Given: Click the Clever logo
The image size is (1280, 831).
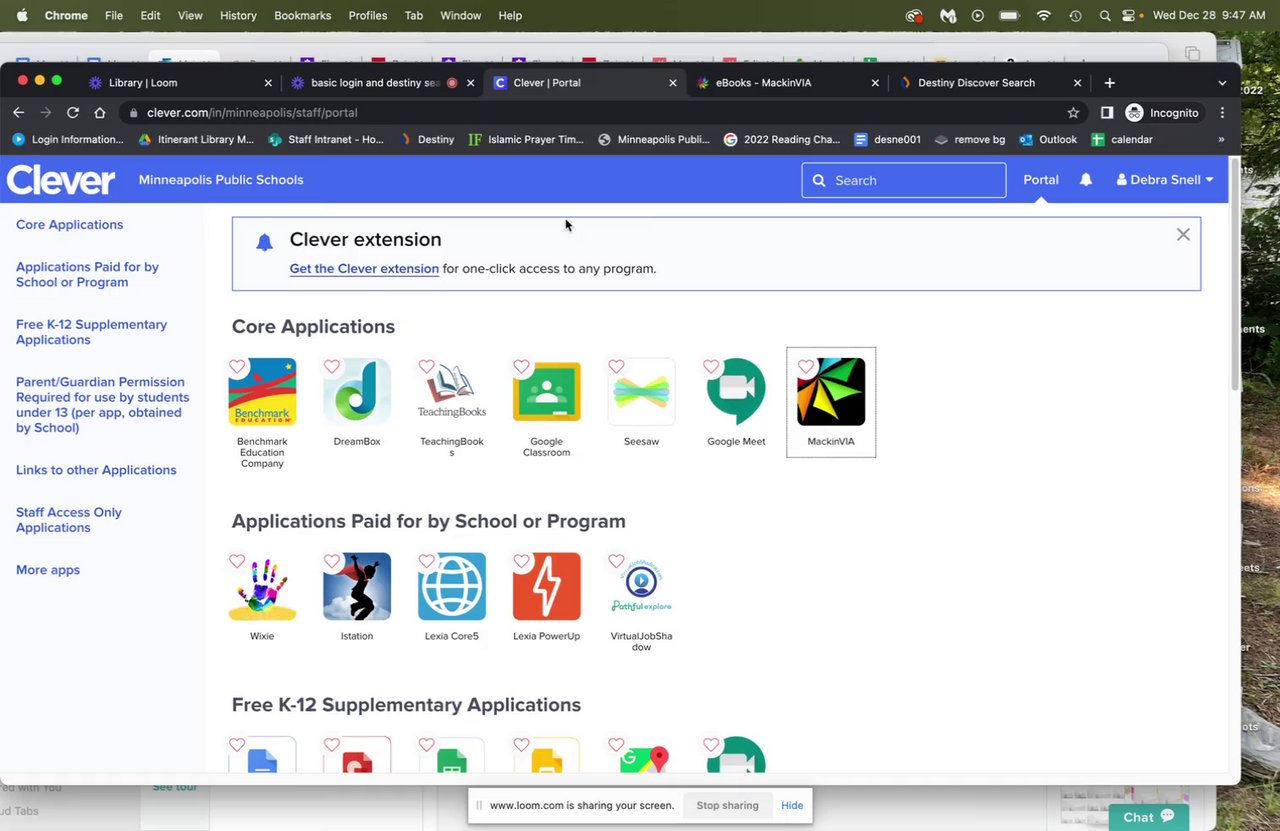Looking at the screenshot, I should (x=61, y=180).
